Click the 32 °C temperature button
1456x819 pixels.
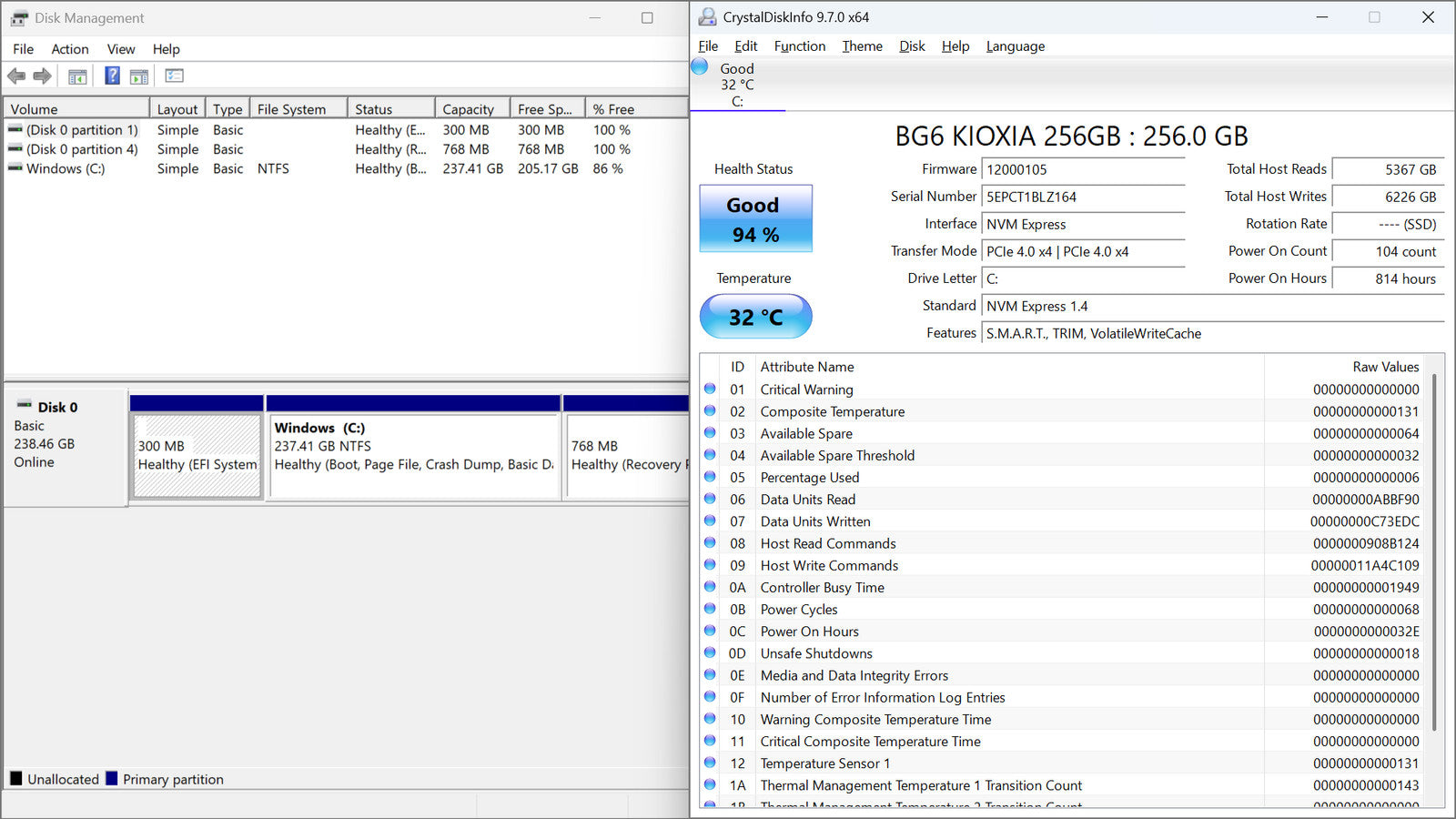pos(755,317)
